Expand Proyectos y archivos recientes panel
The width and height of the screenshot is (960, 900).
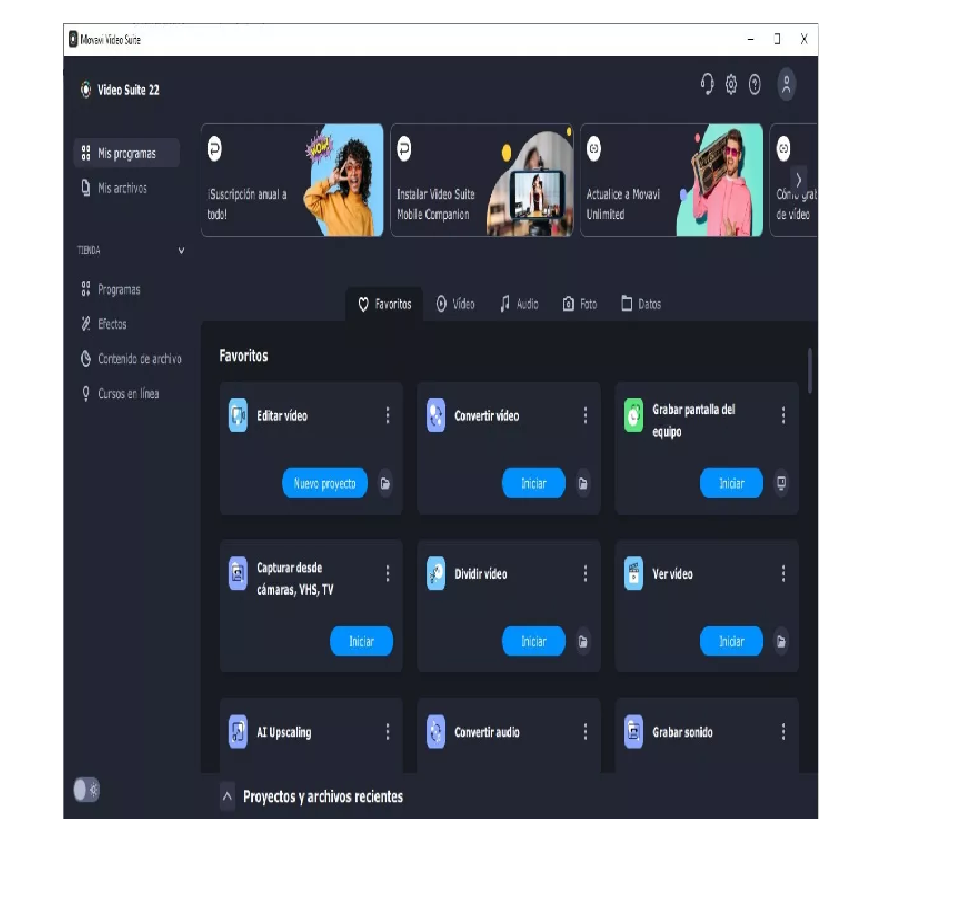point(227,797)
